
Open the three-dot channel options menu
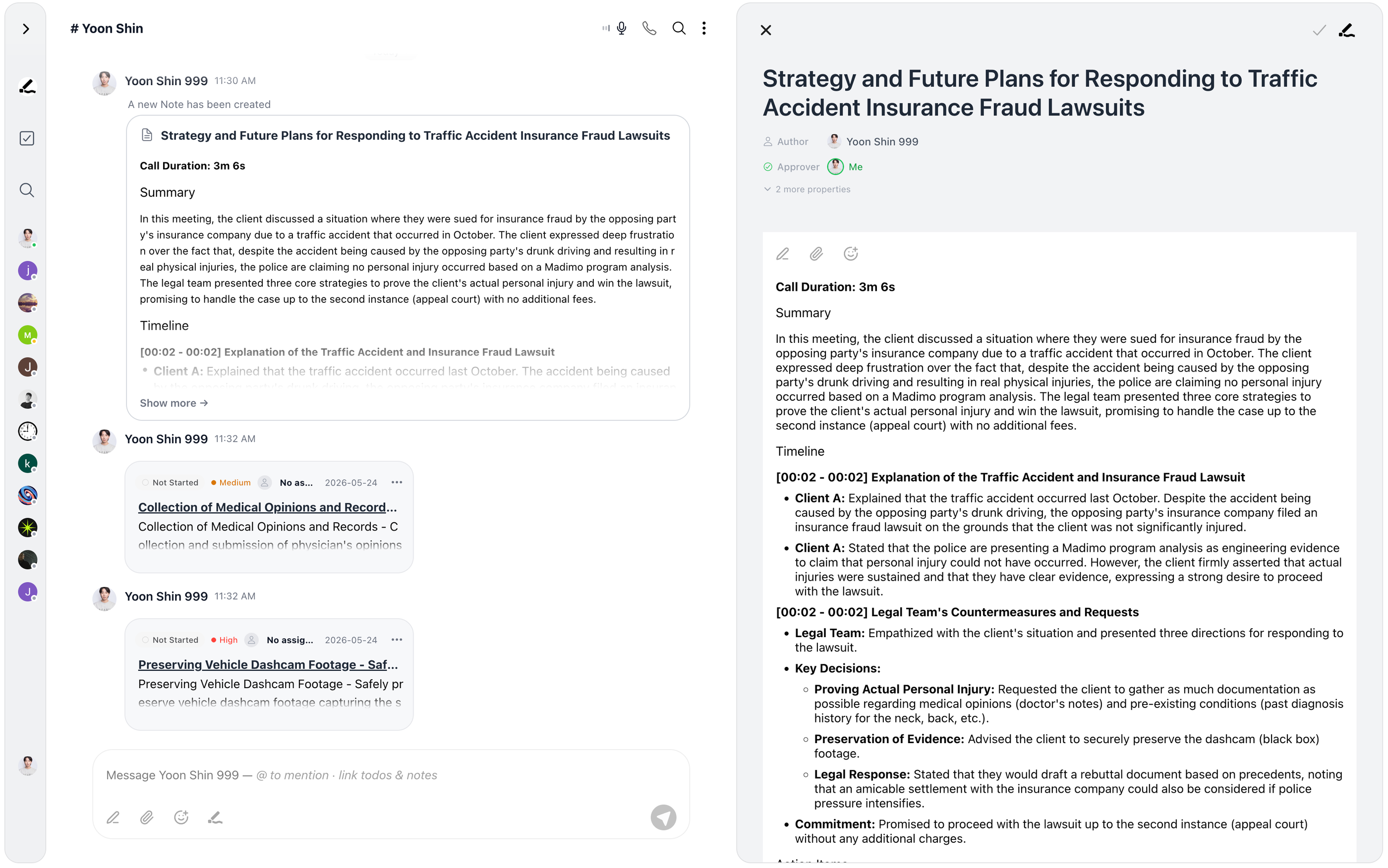(703, 28)
